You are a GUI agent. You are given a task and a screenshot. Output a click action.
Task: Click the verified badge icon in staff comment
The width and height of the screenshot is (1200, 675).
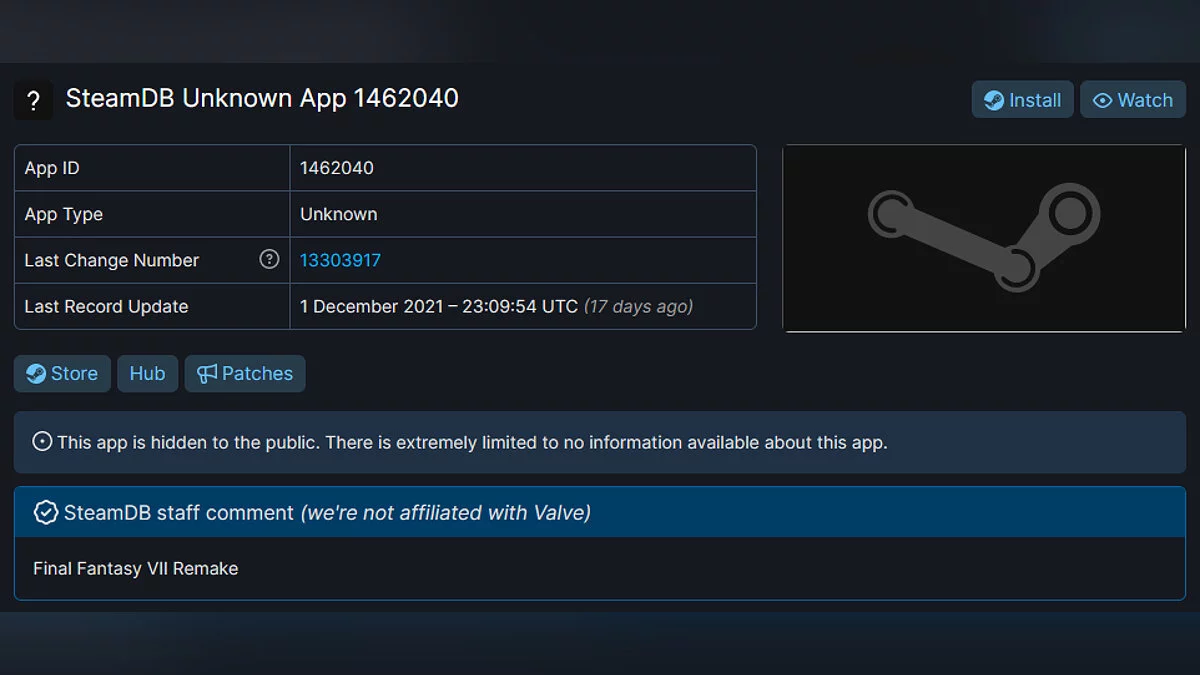click(45, 513)
